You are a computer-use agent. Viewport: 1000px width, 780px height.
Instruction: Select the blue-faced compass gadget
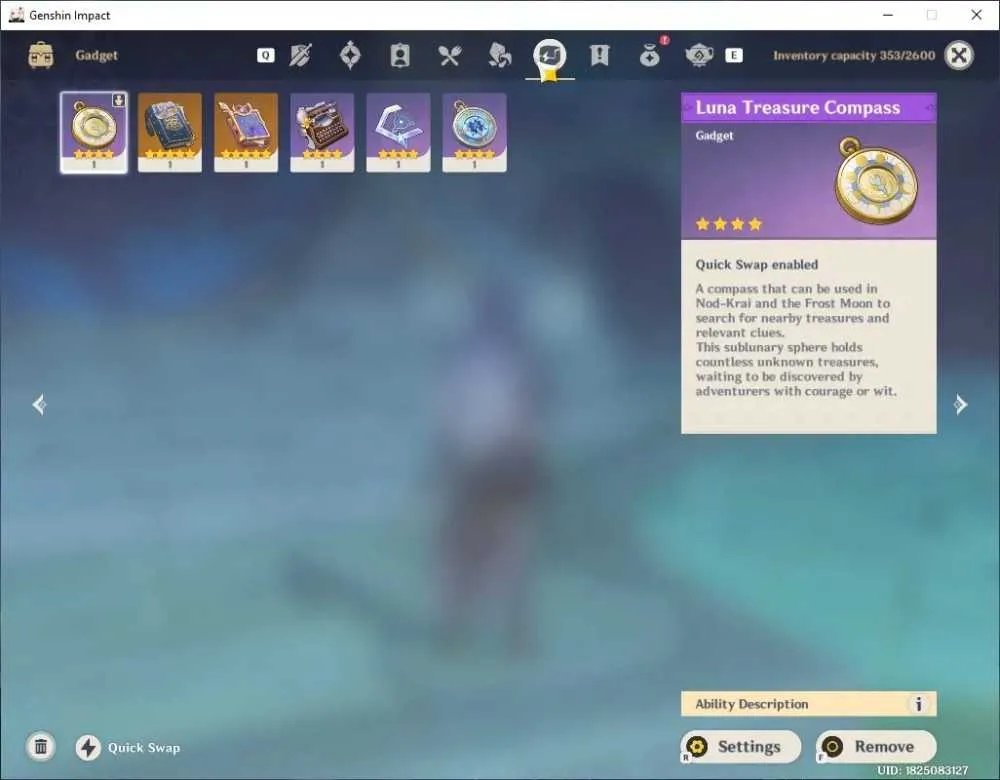coord(474,133)
